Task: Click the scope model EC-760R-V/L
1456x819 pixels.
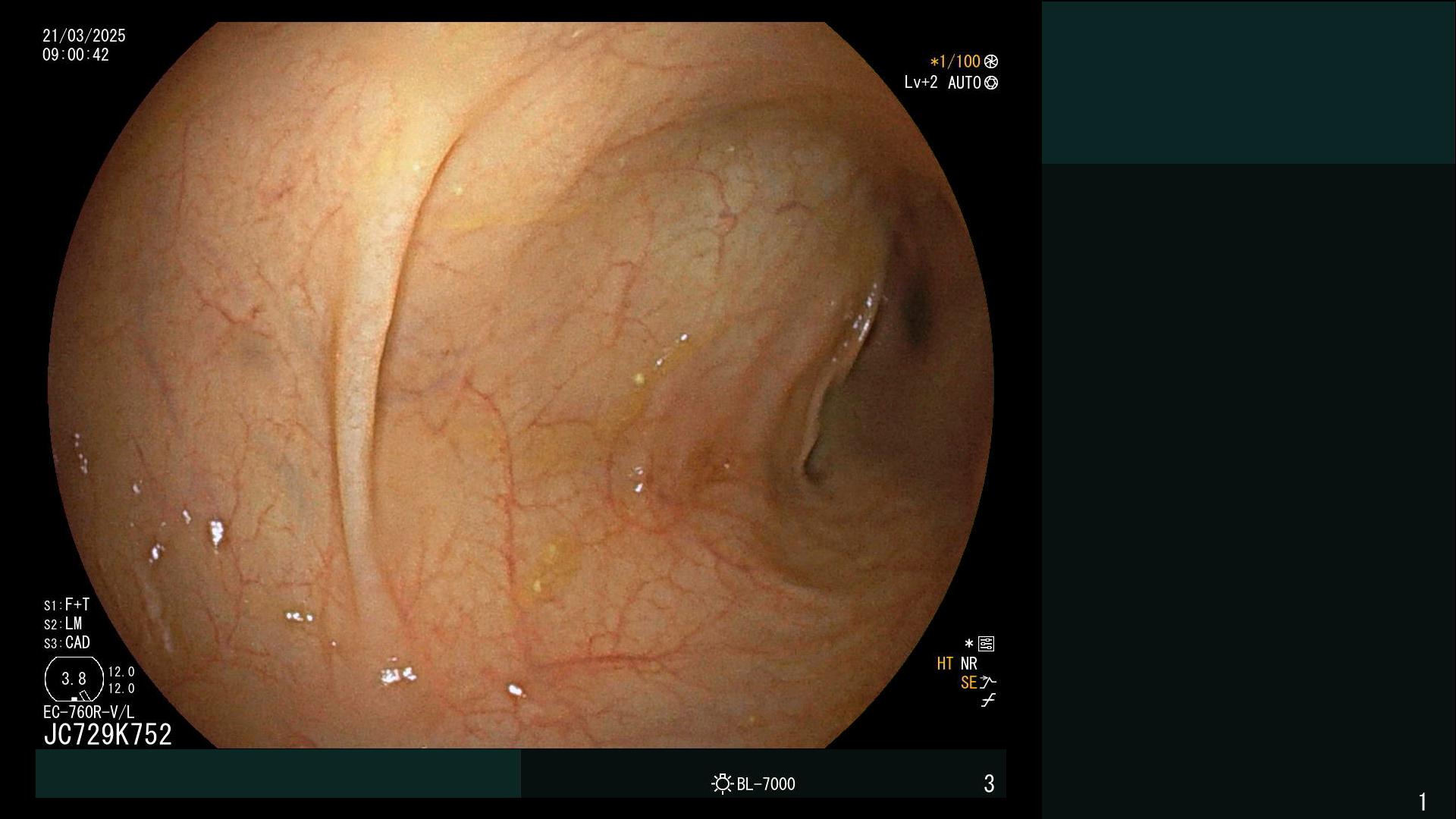Action: click(89, 712)
